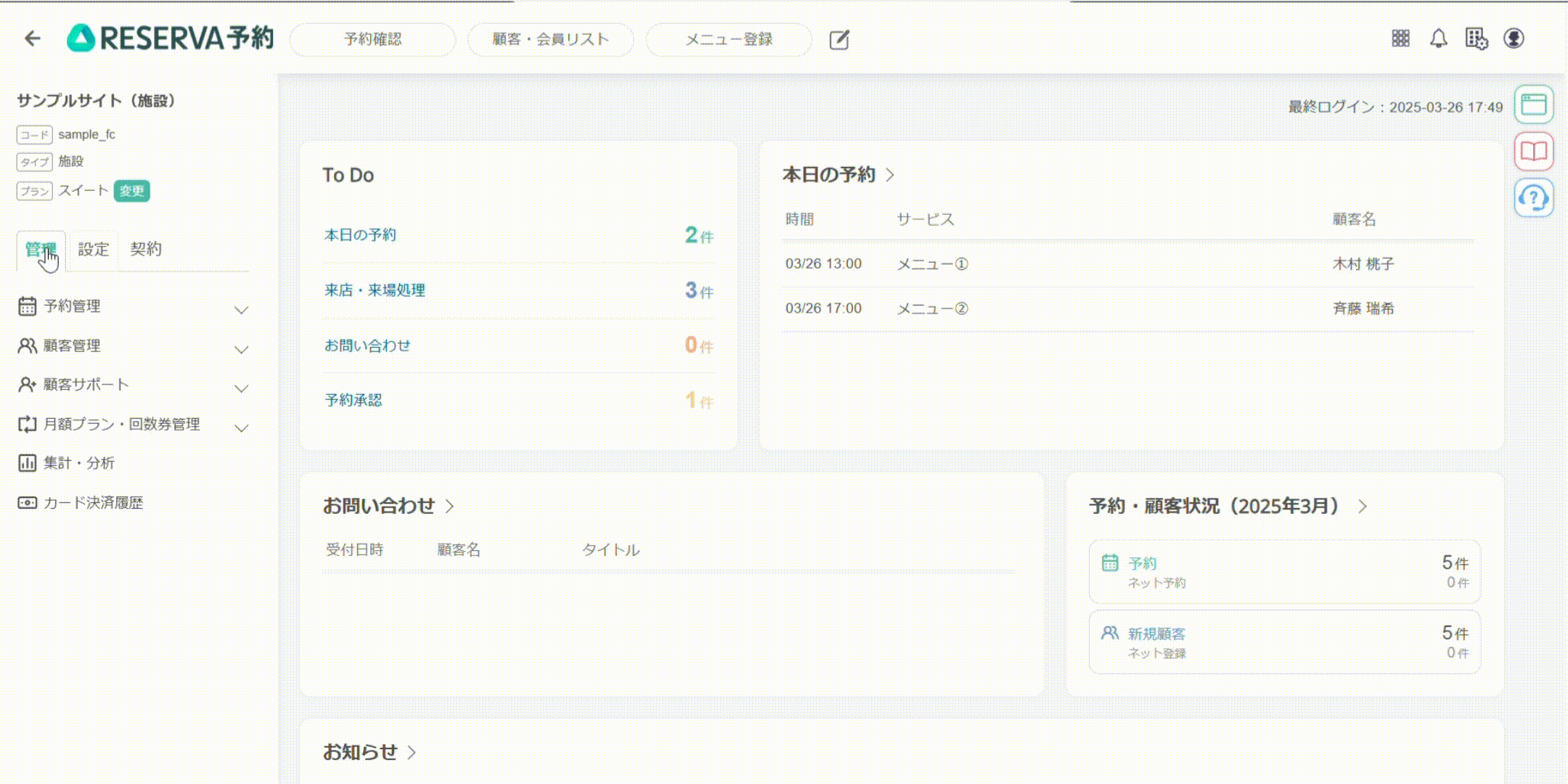Click the 顧客管理 people icon

[27, 346]
